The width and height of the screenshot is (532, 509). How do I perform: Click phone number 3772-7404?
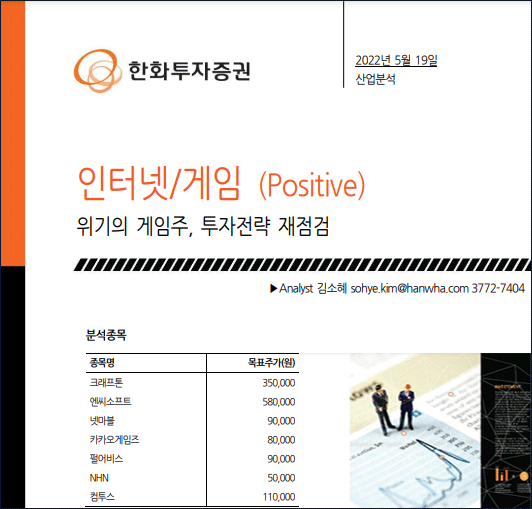click(498, 288)
